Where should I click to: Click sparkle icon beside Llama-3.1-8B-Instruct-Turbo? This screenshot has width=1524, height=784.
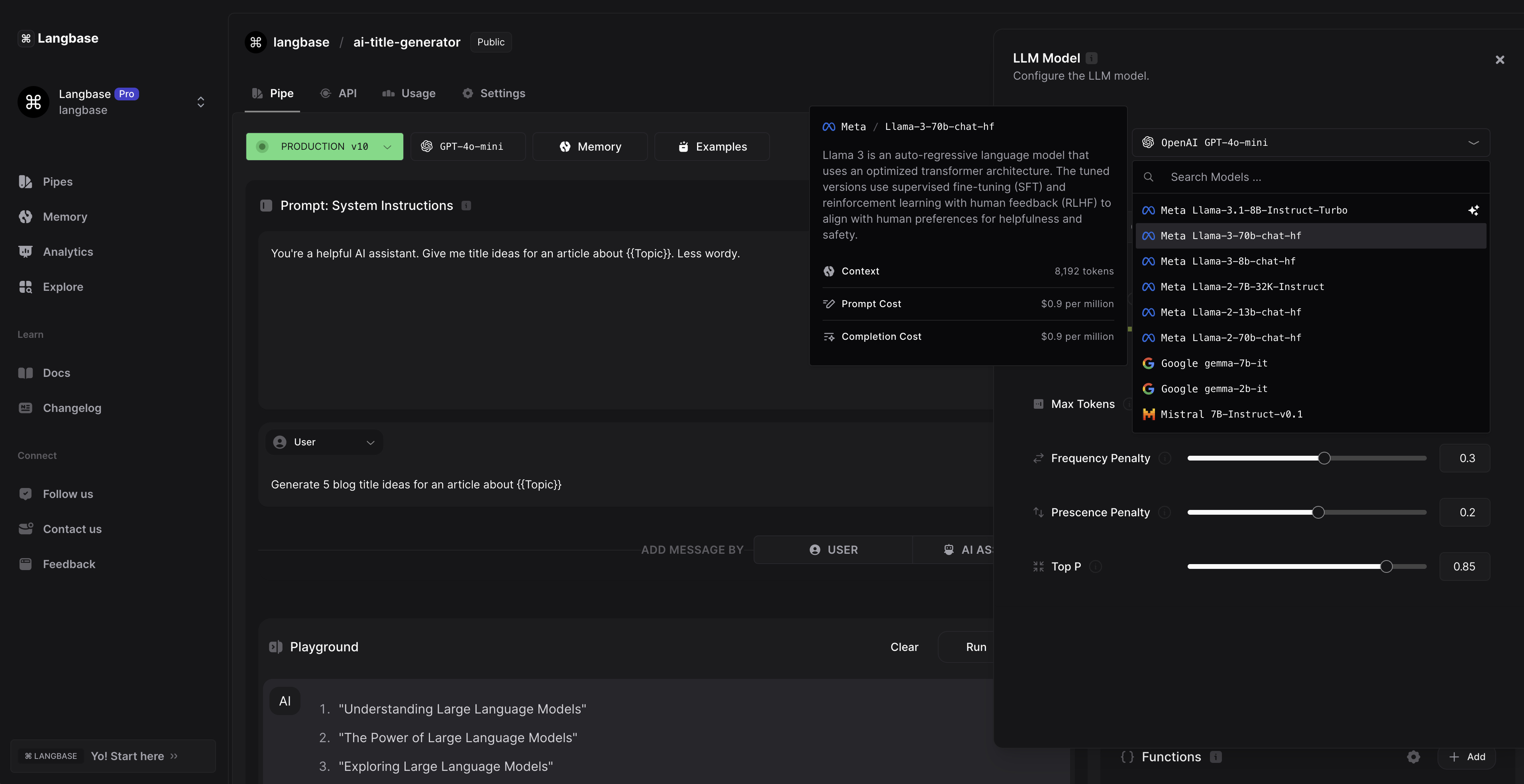pyautogui.click(x=1473, y=210)
